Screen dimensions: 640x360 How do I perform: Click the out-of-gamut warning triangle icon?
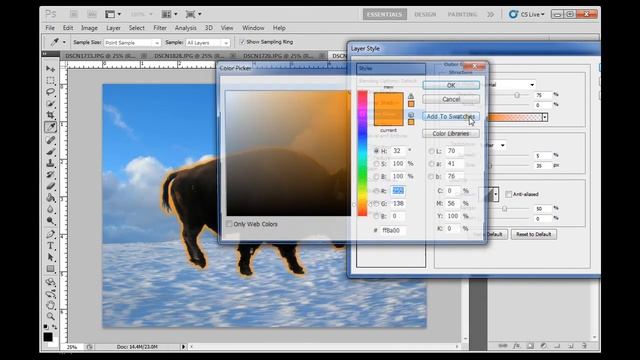[x=411, y=96]
